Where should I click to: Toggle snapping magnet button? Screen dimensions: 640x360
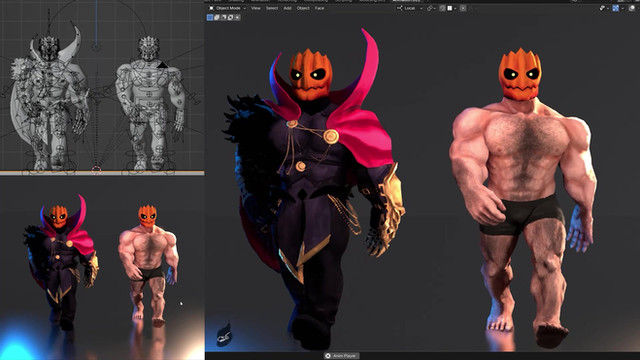(x=442, y=8)
